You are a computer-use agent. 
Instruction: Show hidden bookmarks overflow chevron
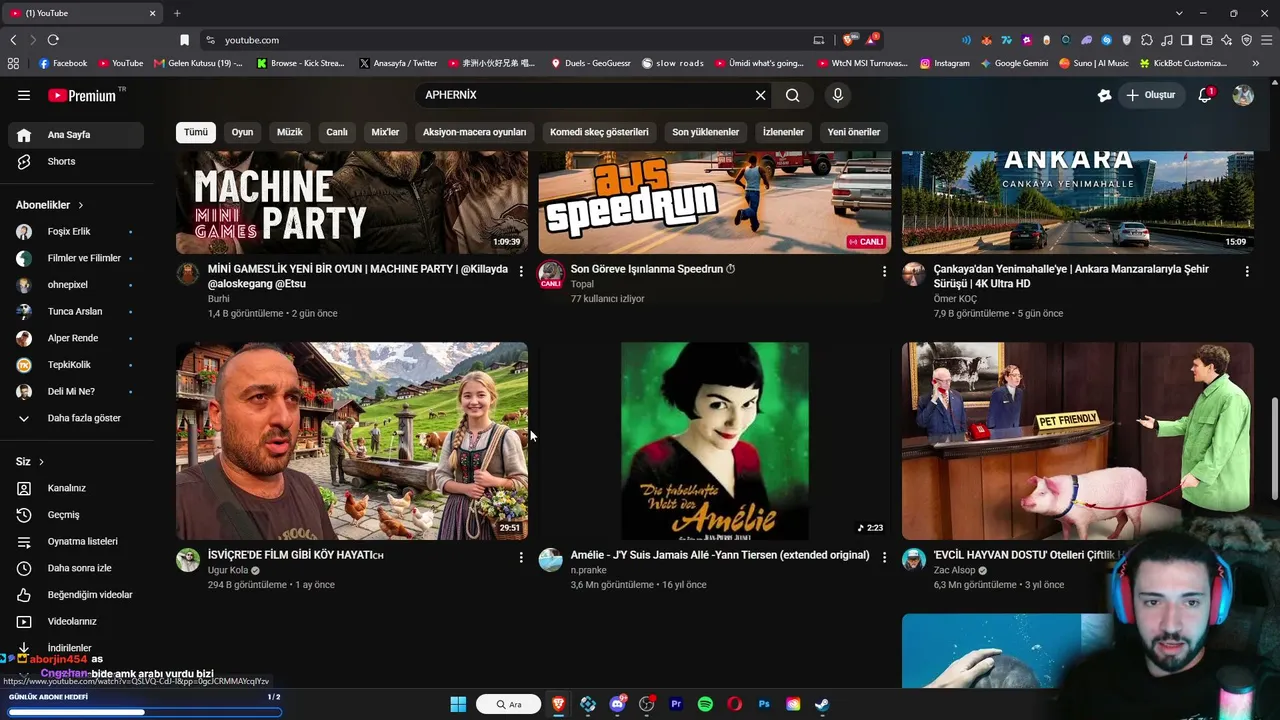point(1255,63)
